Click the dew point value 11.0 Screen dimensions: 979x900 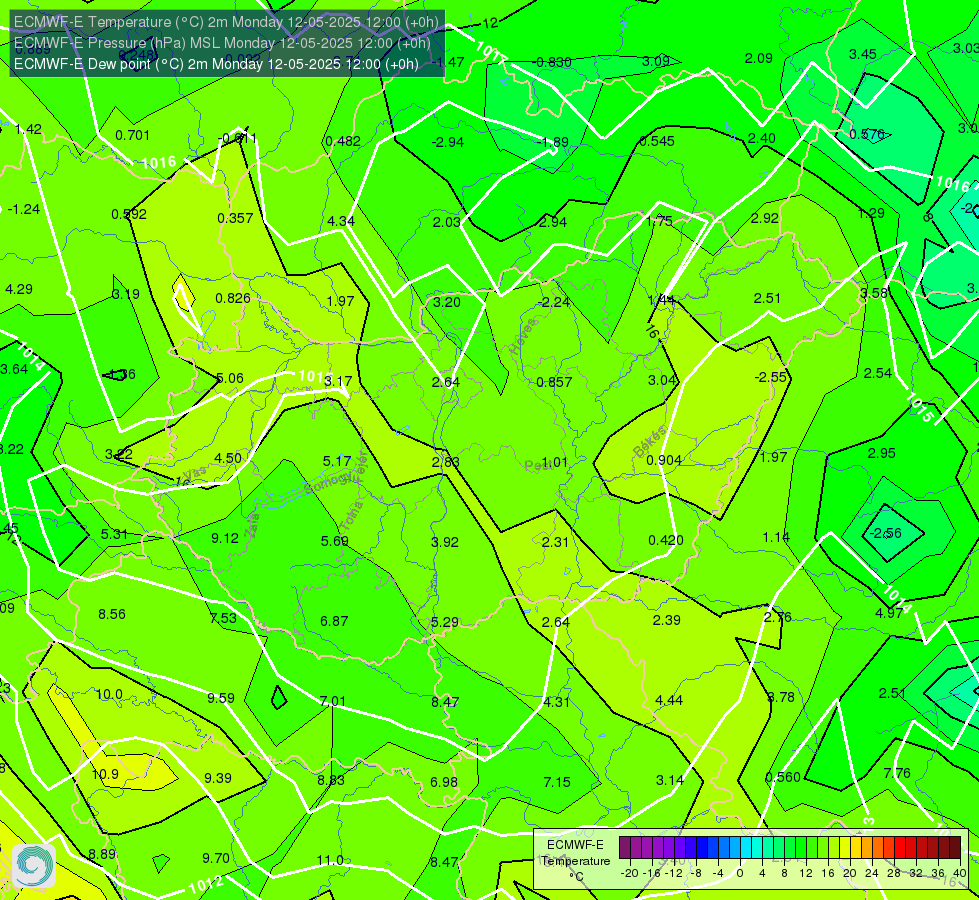pos(330,860)
